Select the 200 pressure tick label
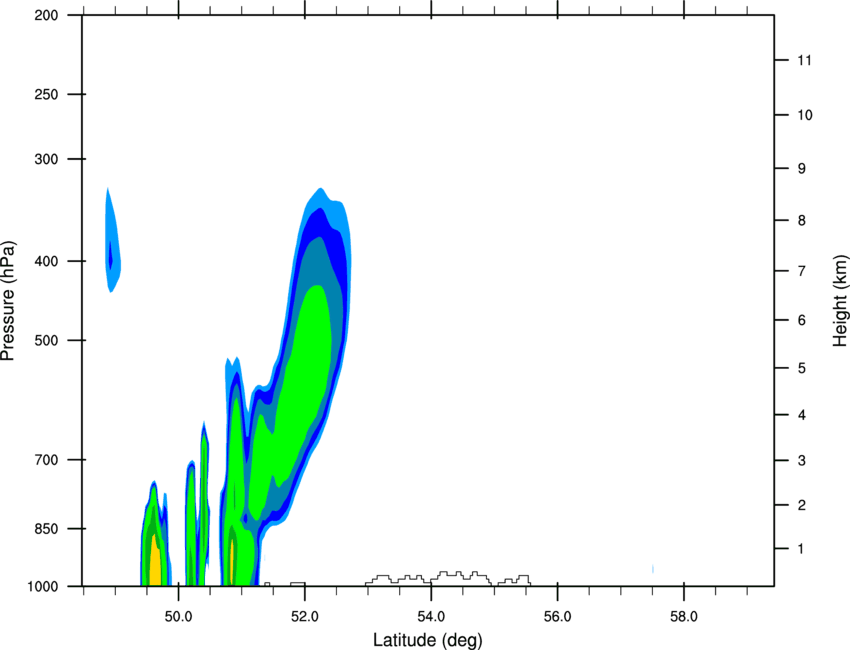 [46, 15]
